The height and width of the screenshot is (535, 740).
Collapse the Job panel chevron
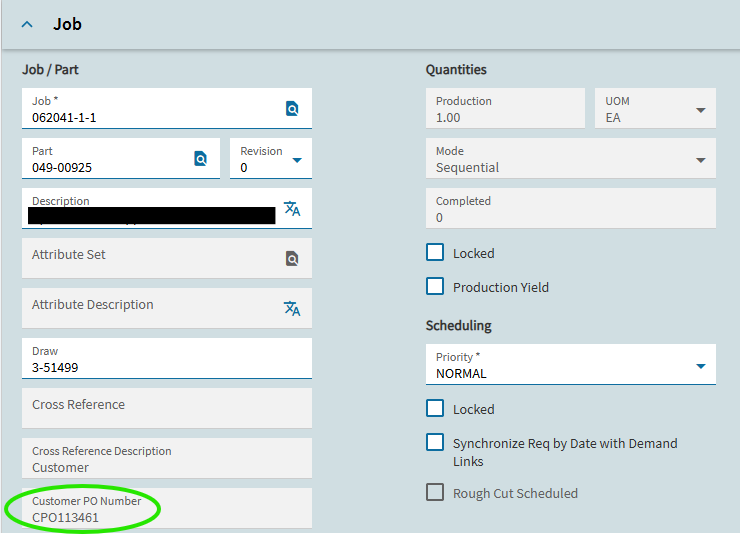tap(27, 25)
